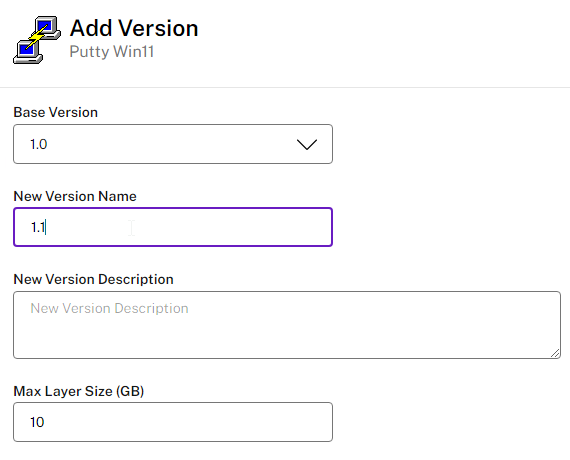Viewport: 570px width, 460px height.
Task: Open the Base Version dropdown
Action: coord(173,144)
